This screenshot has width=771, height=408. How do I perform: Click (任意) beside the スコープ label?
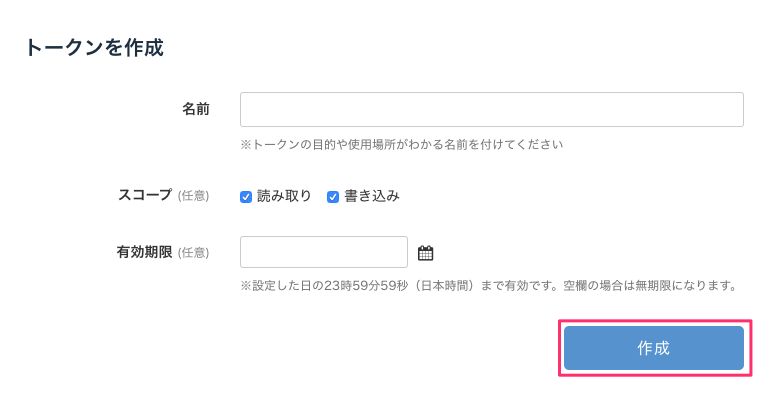pos(193,196)
